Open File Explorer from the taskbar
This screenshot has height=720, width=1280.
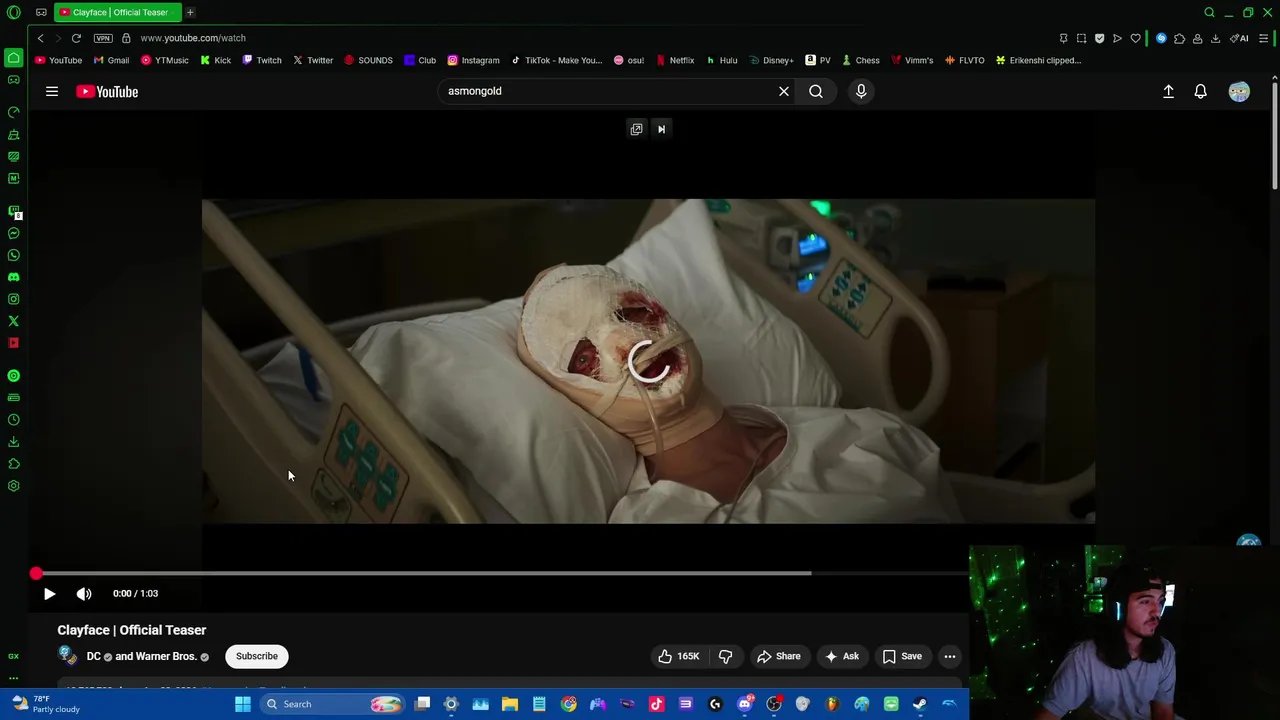tap(509, 704)
